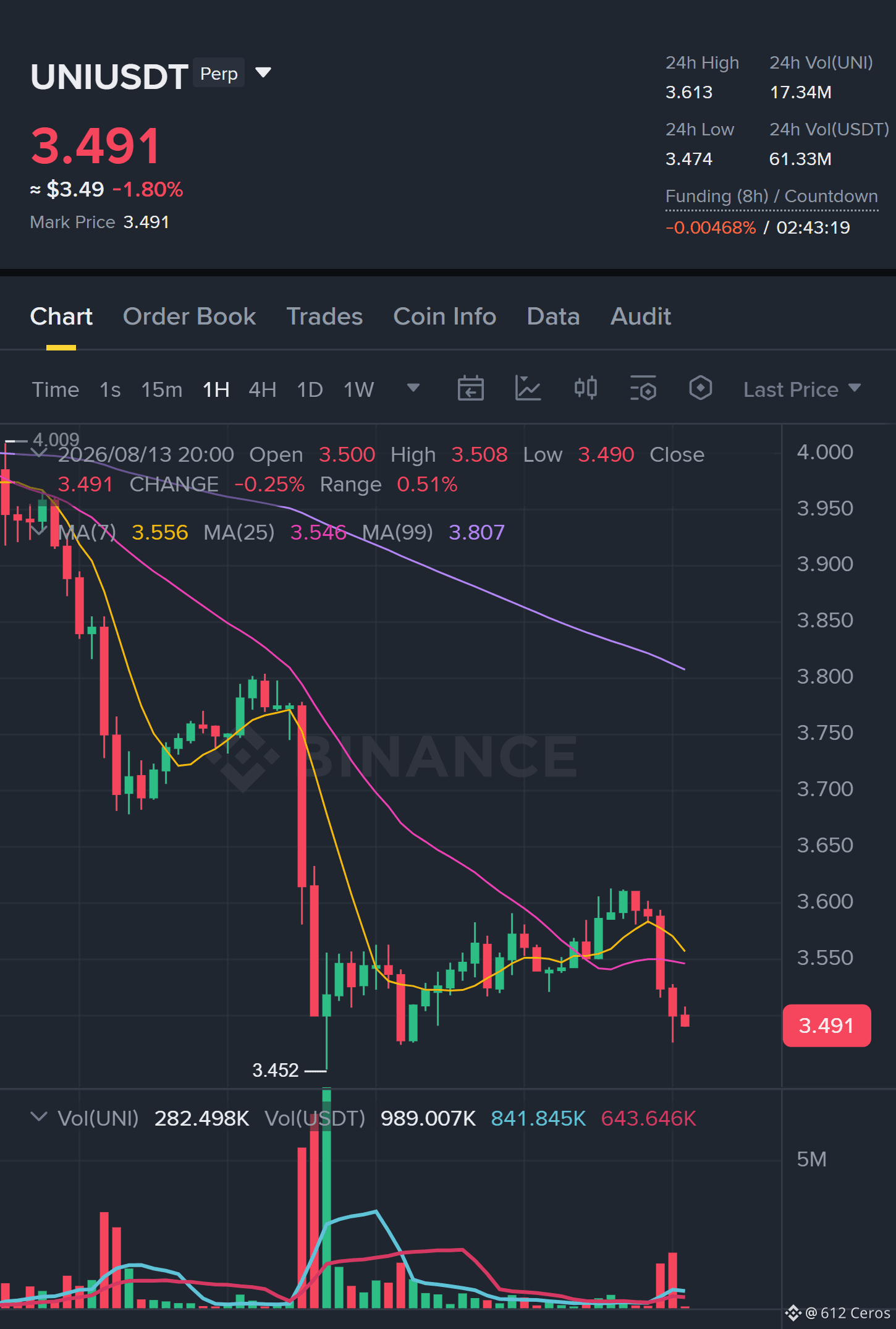896x1329 pixels.
Task: Click the 24h Low value 3.474
Action: pos(689,159)
